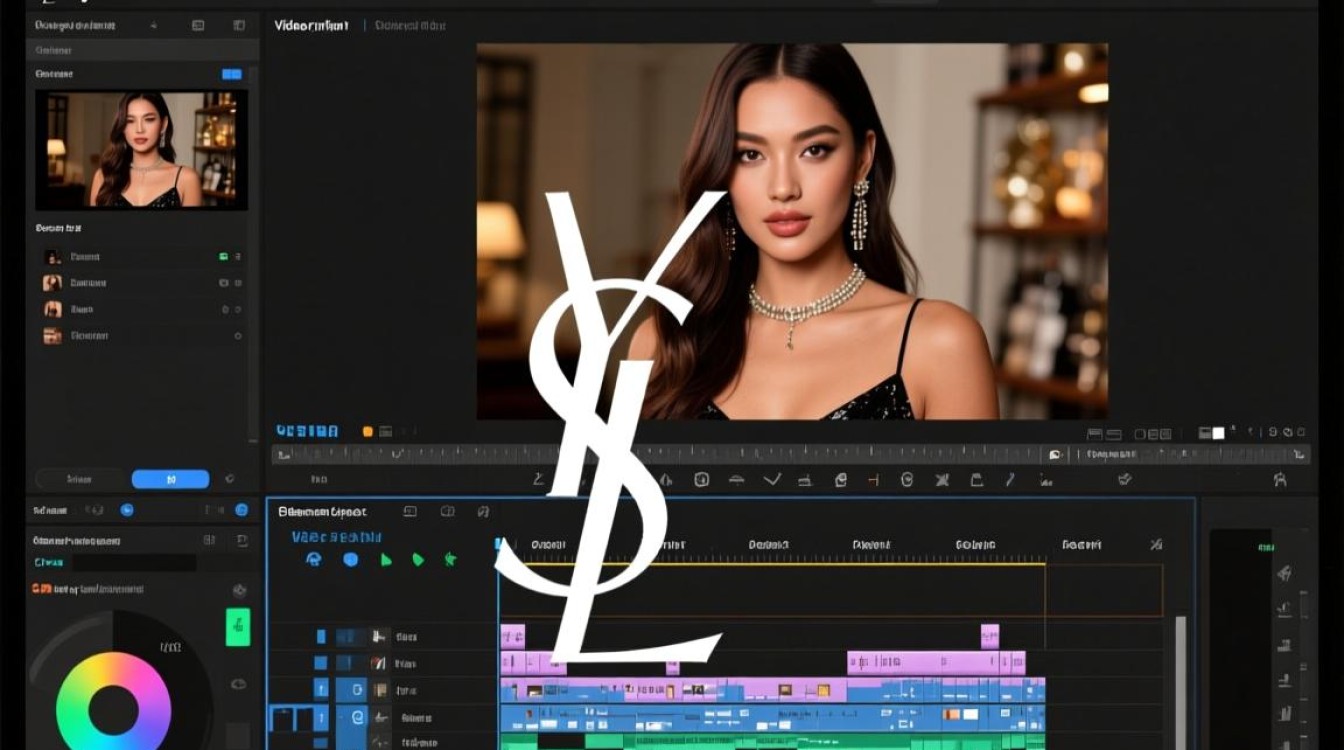
Task: Click the large portrait video in the viewer
Action: click(x=792, y=231)
